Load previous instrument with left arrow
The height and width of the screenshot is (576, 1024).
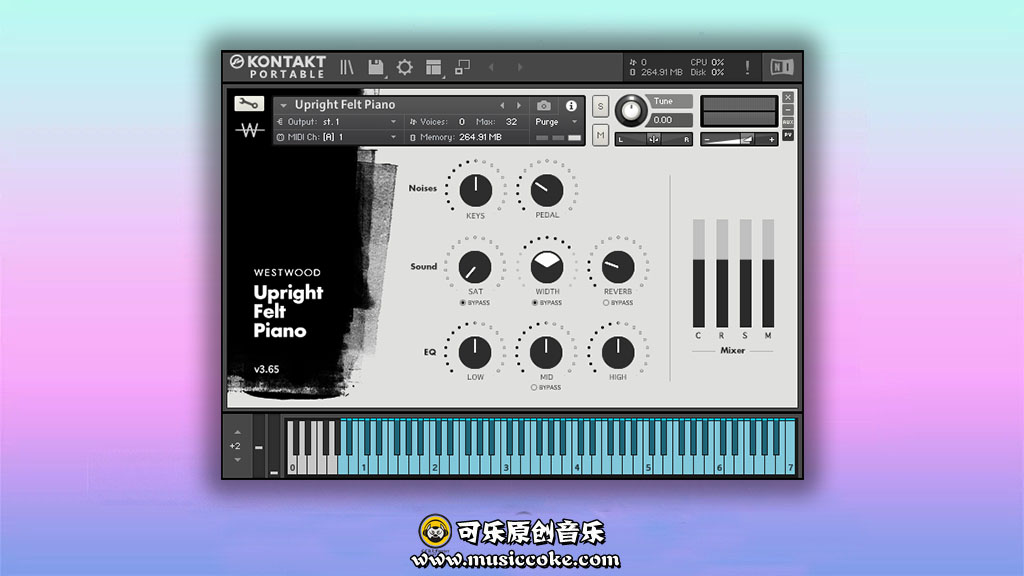502,105
